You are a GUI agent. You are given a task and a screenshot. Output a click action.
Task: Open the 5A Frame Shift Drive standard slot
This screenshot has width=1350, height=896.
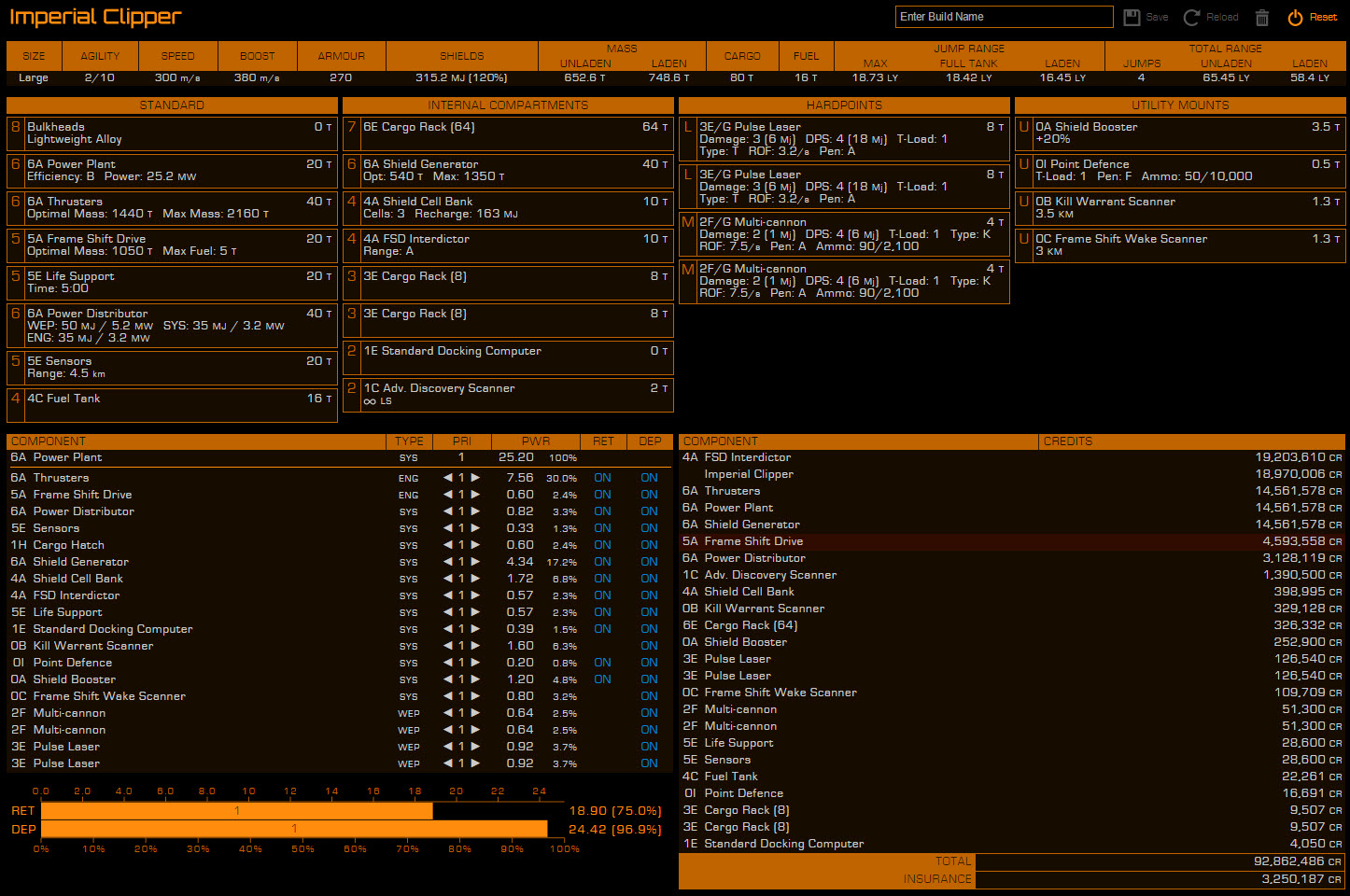pyautogui.click(x=172, y=245)
